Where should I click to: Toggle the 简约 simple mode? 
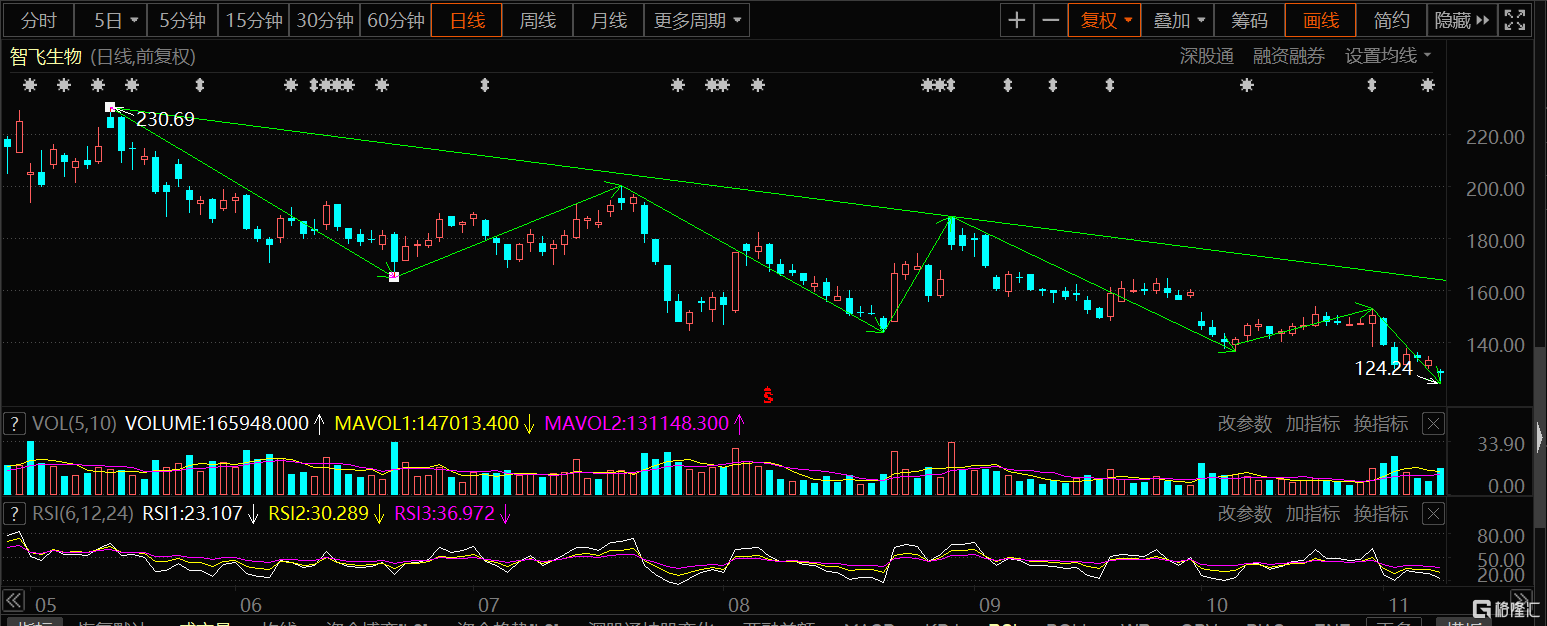(1391, 20)
